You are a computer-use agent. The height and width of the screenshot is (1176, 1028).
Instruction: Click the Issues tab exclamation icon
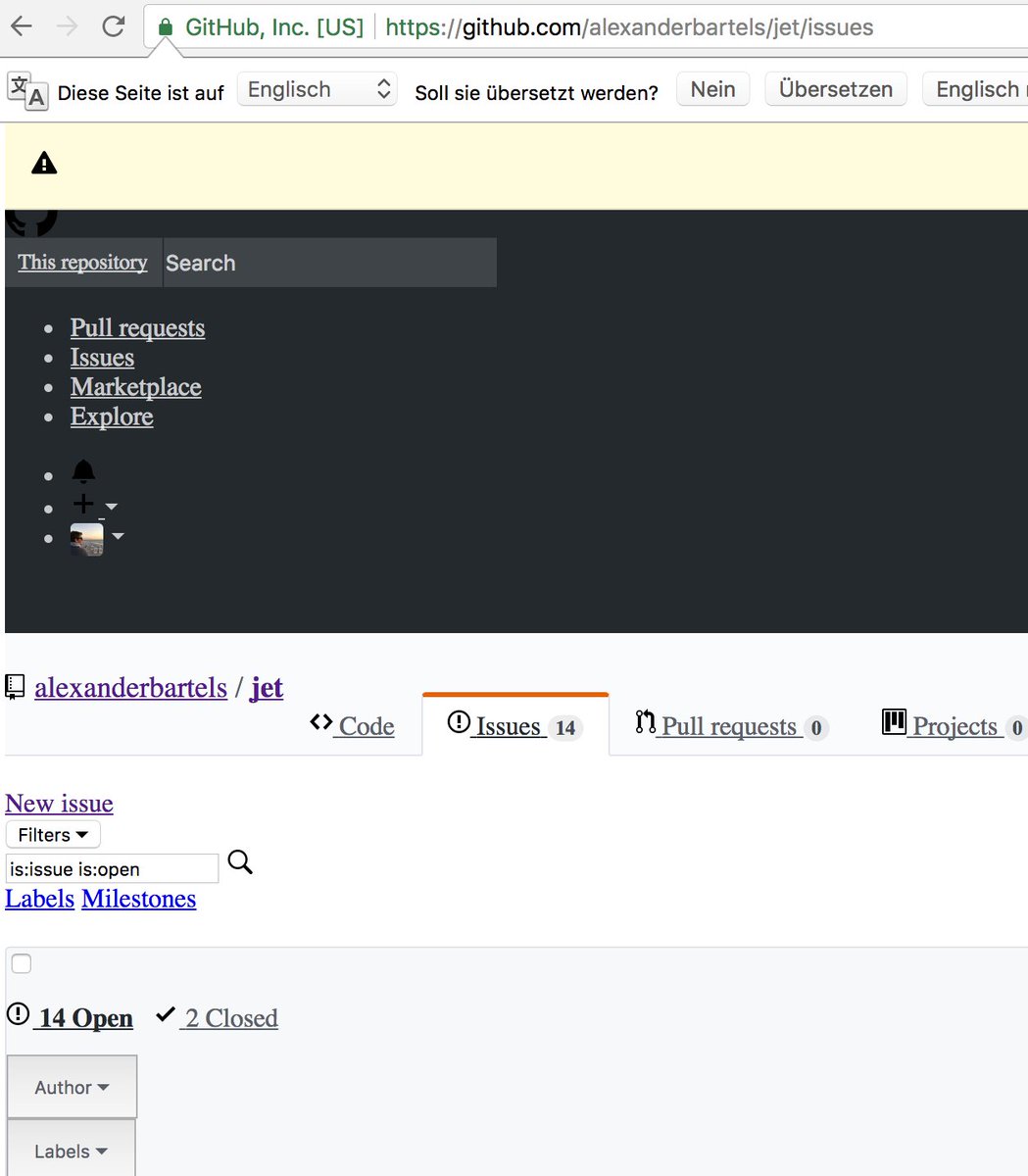pos(459,722)
